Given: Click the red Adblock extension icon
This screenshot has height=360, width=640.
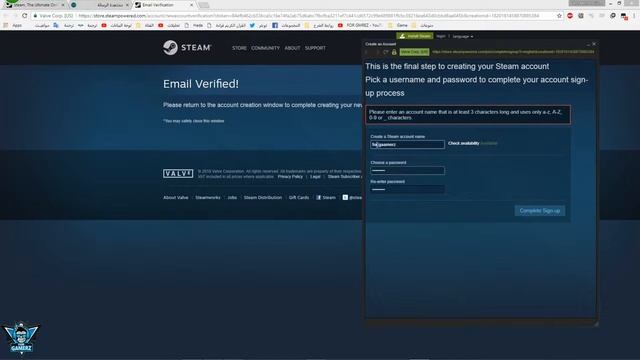Looking at the screenshot, I should tap(570, 16).
